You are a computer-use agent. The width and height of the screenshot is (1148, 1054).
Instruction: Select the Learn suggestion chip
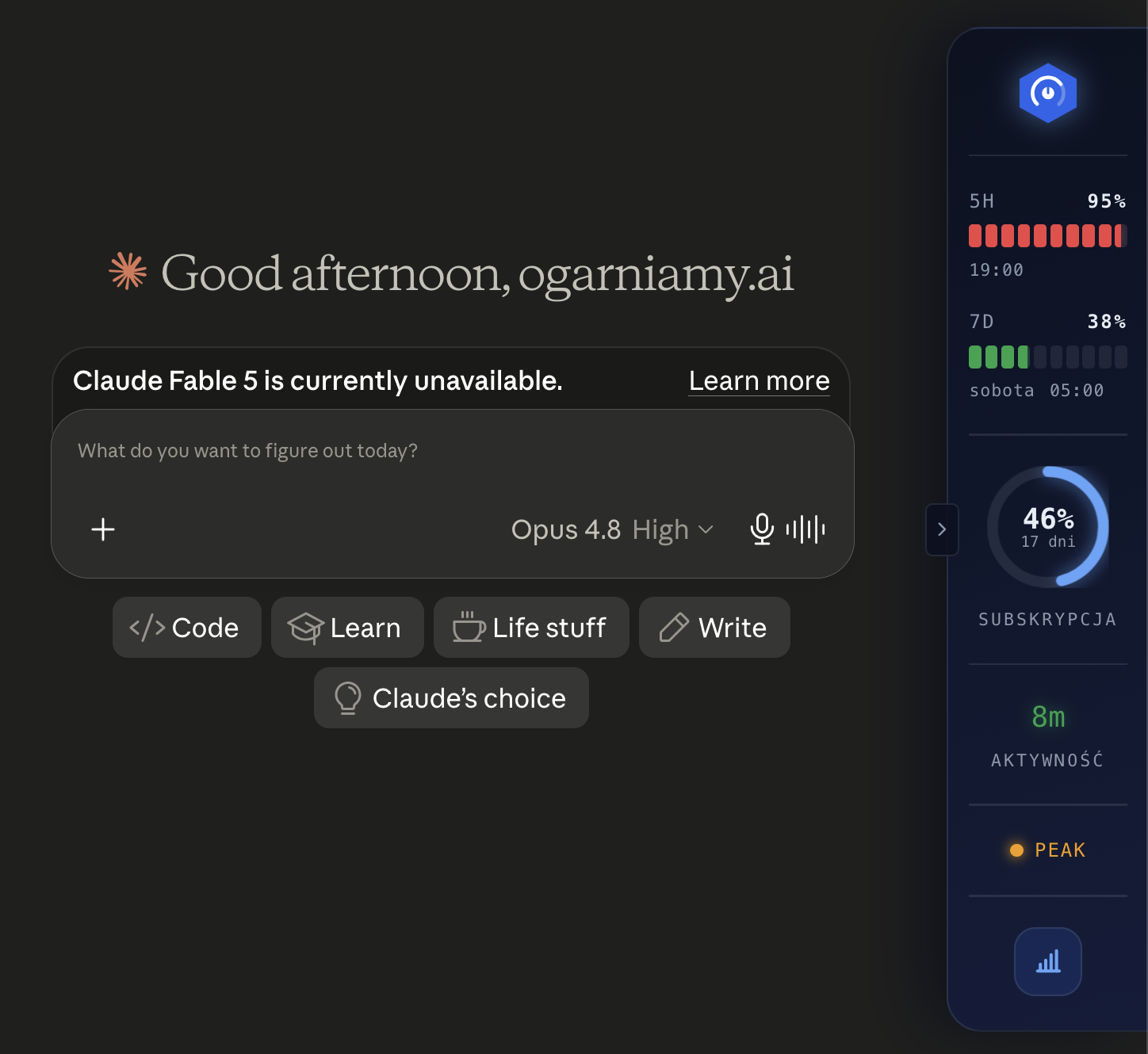tap(347, 628)
